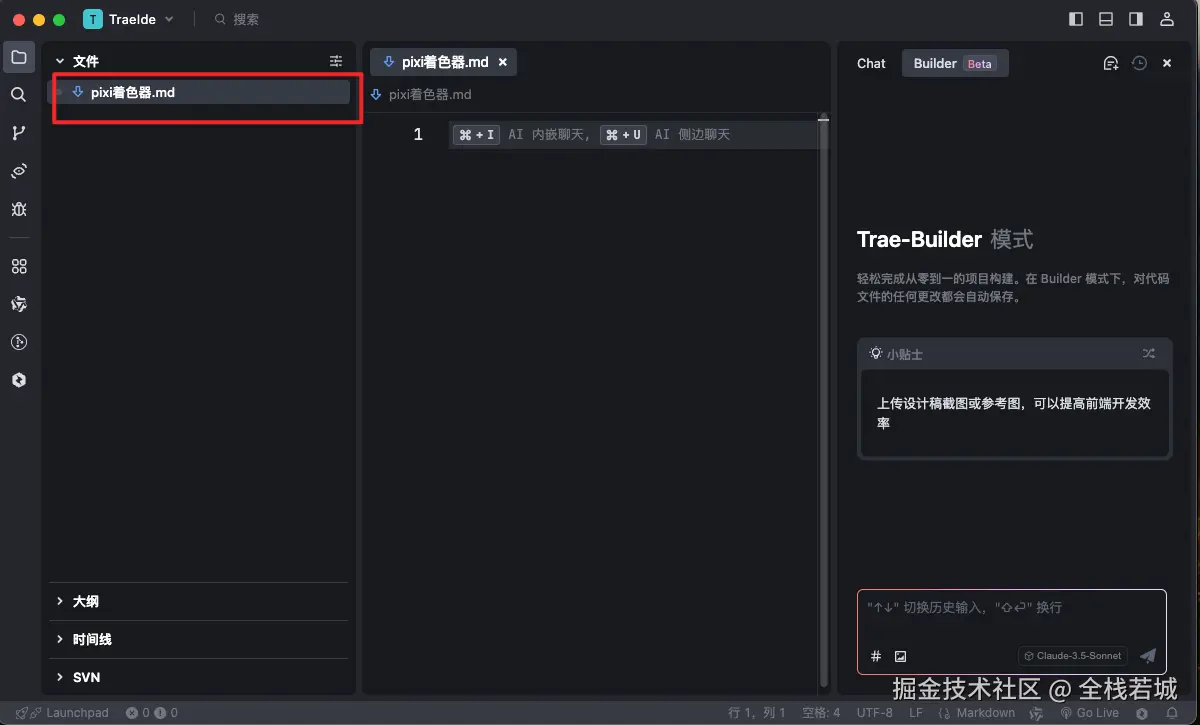Image resolution: width=1200 pixels, height=725 pixels.
Task: Select the Markdown language mode
Action: pos(977,713)
